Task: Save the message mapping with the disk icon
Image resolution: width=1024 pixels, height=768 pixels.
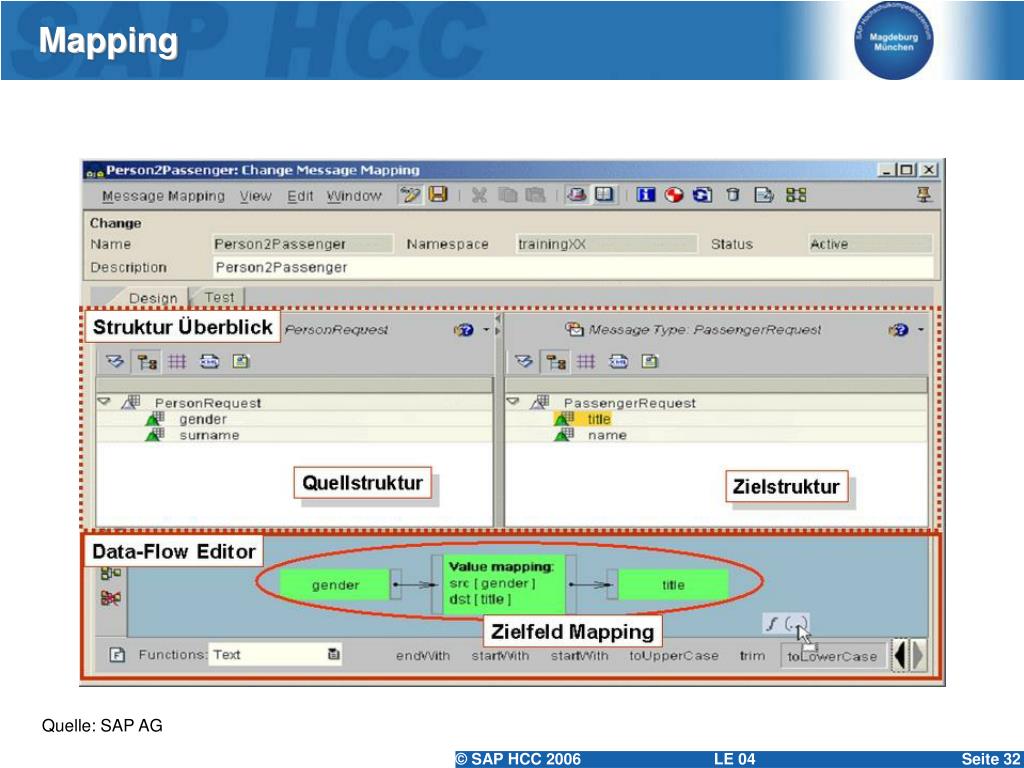Action: (x=438, y=195)
